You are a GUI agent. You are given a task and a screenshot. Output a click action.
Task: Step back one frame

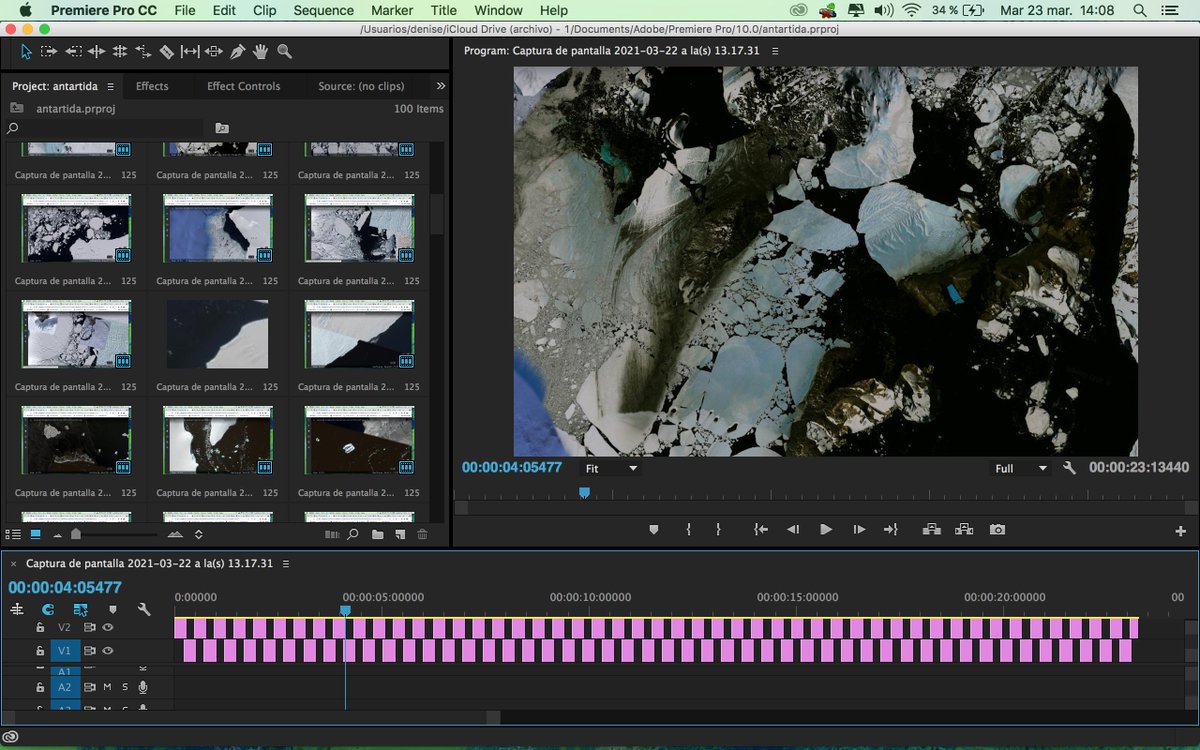pos(792,530)
